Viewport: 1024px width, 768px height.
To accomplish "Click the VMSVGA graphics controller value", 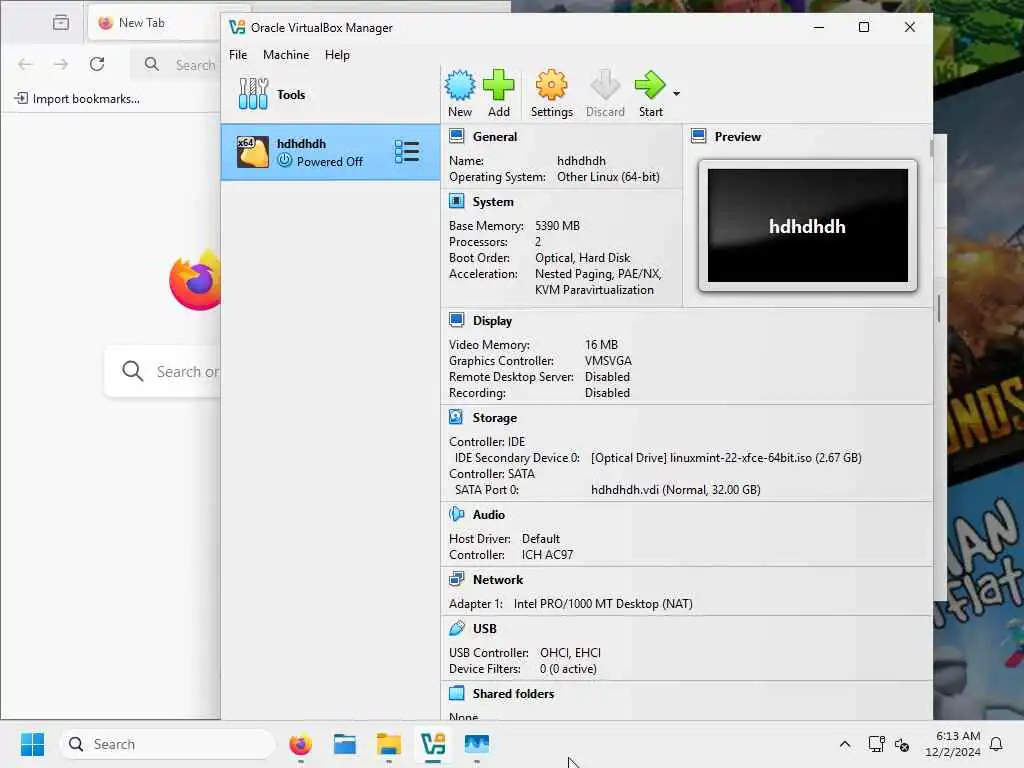I will point(608,361).
